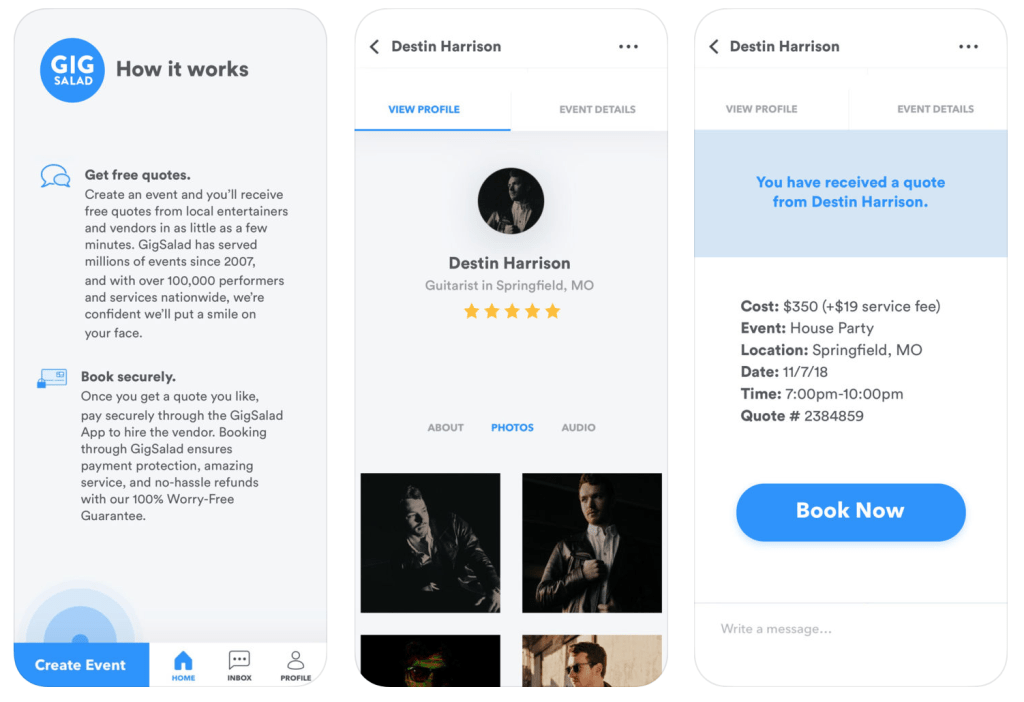Go back from the middle Destin Harrison profile
1024x702 pixels.
[x=374, y=46]
